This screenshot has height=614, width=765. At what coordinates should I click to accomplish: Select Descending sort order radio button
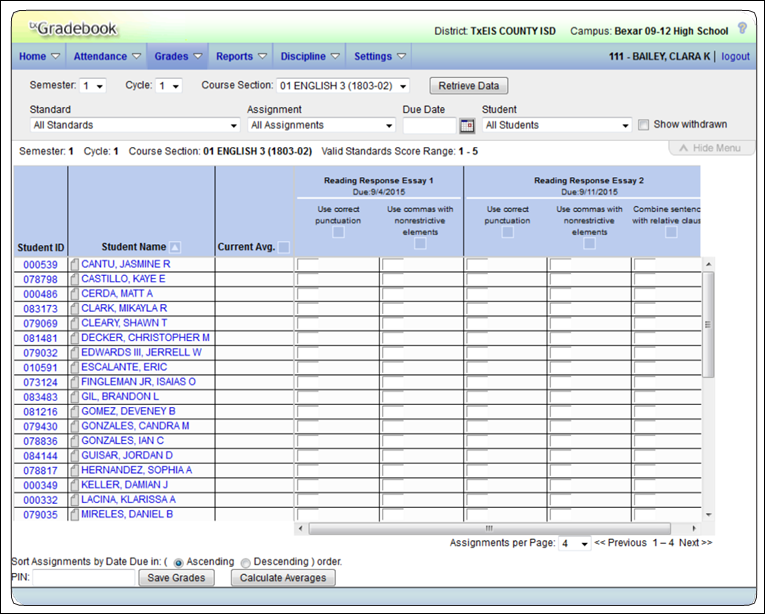click(x=245, y=562)
